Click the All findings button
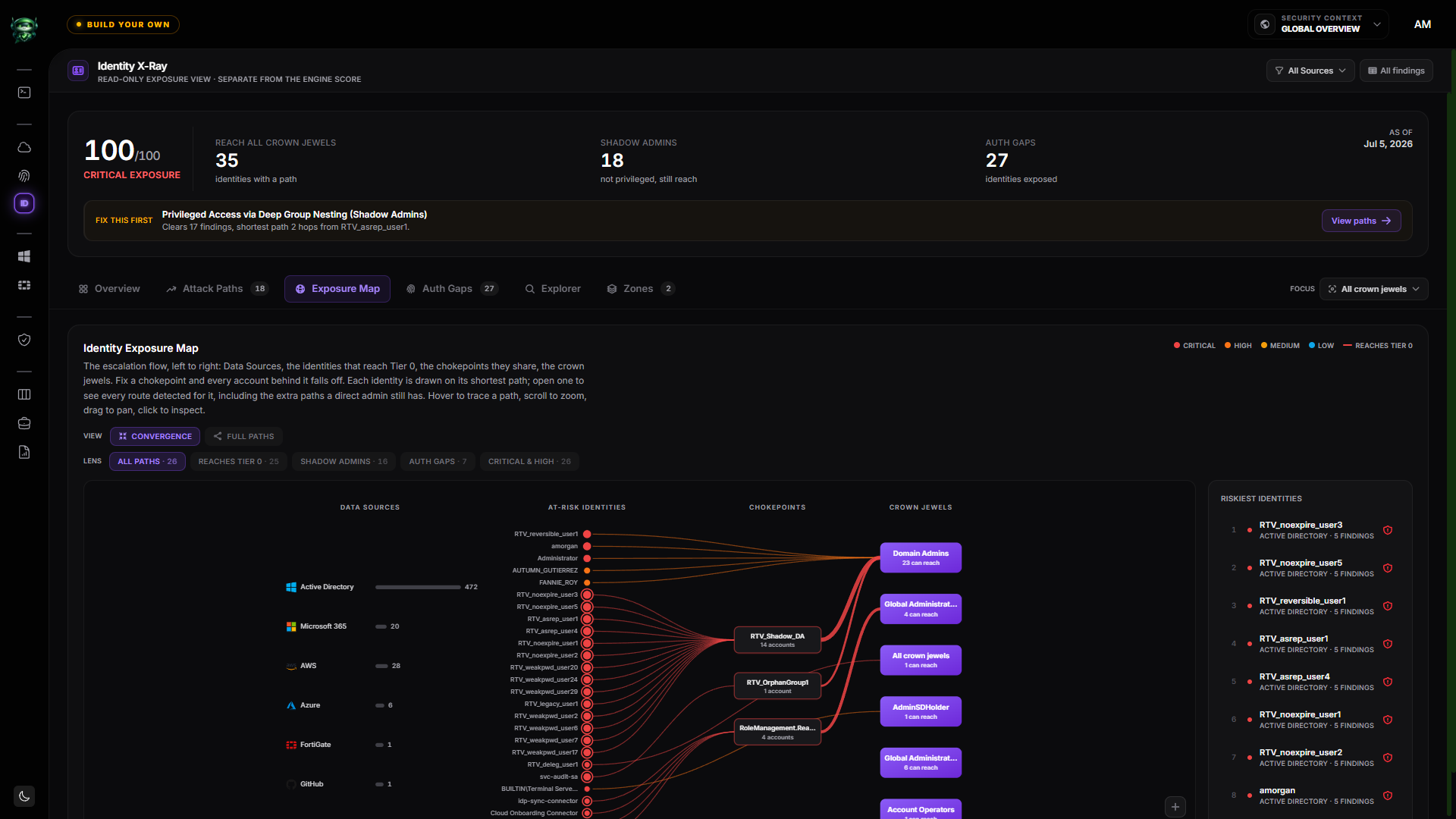Screen dimensions: 1456x819 tap(1396, 71)
